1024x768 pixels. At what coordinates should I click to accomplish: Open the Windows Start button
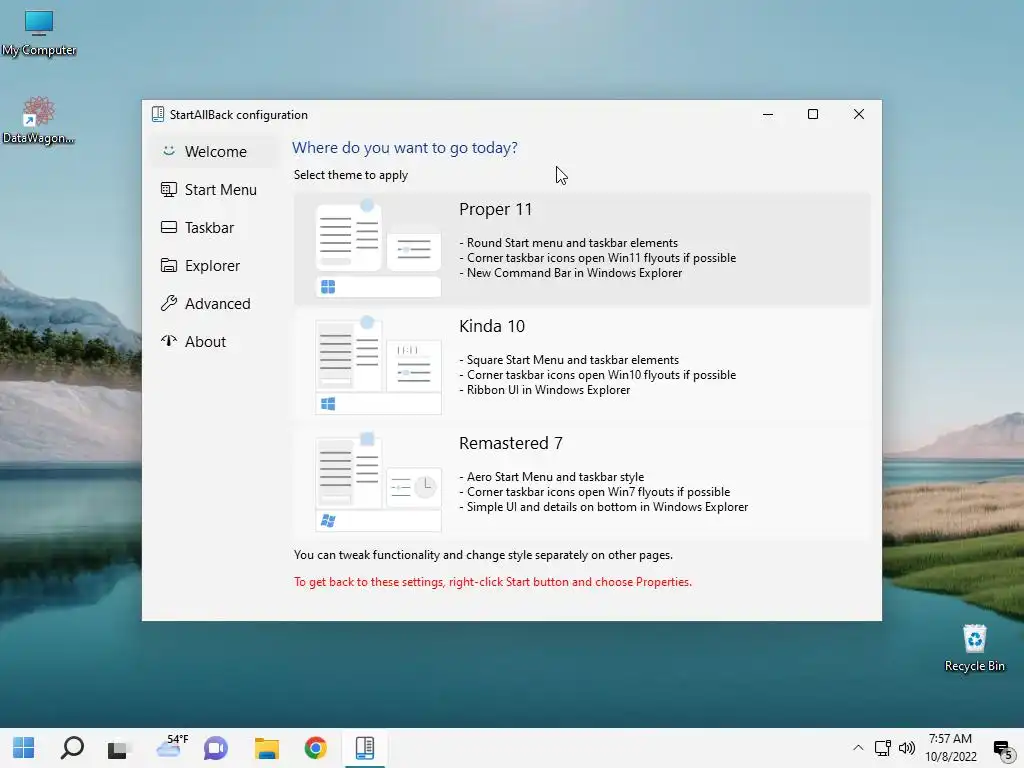(x=24, y=748)
